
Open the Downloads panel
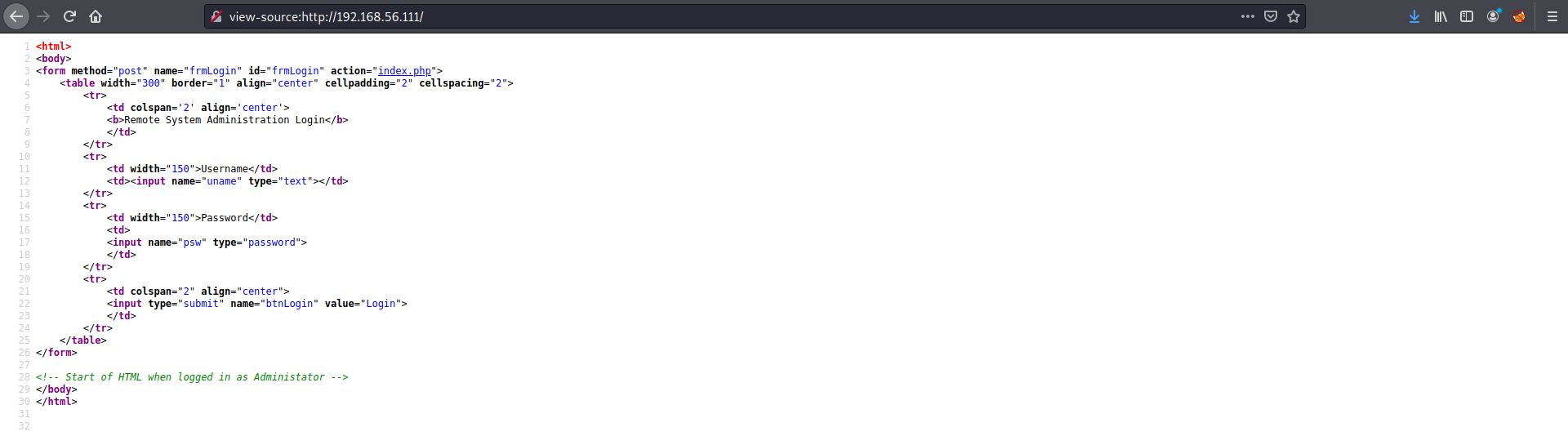(1414, 16)
